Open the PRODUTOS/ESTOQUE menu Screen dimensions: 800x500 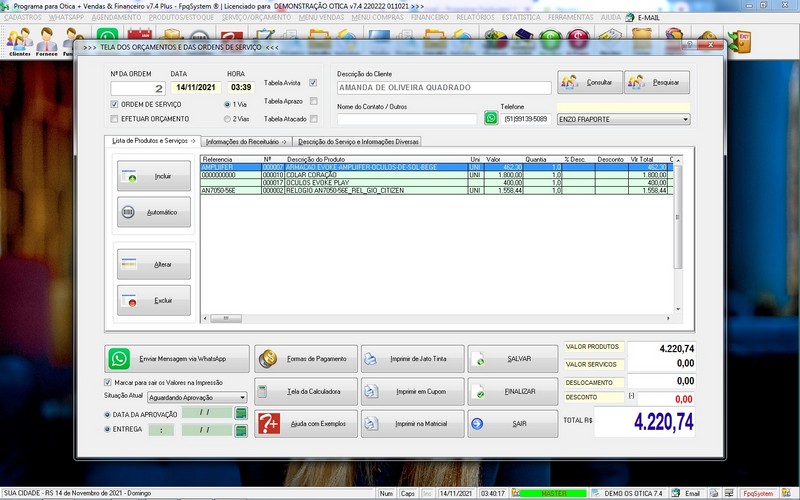(181, 17)
